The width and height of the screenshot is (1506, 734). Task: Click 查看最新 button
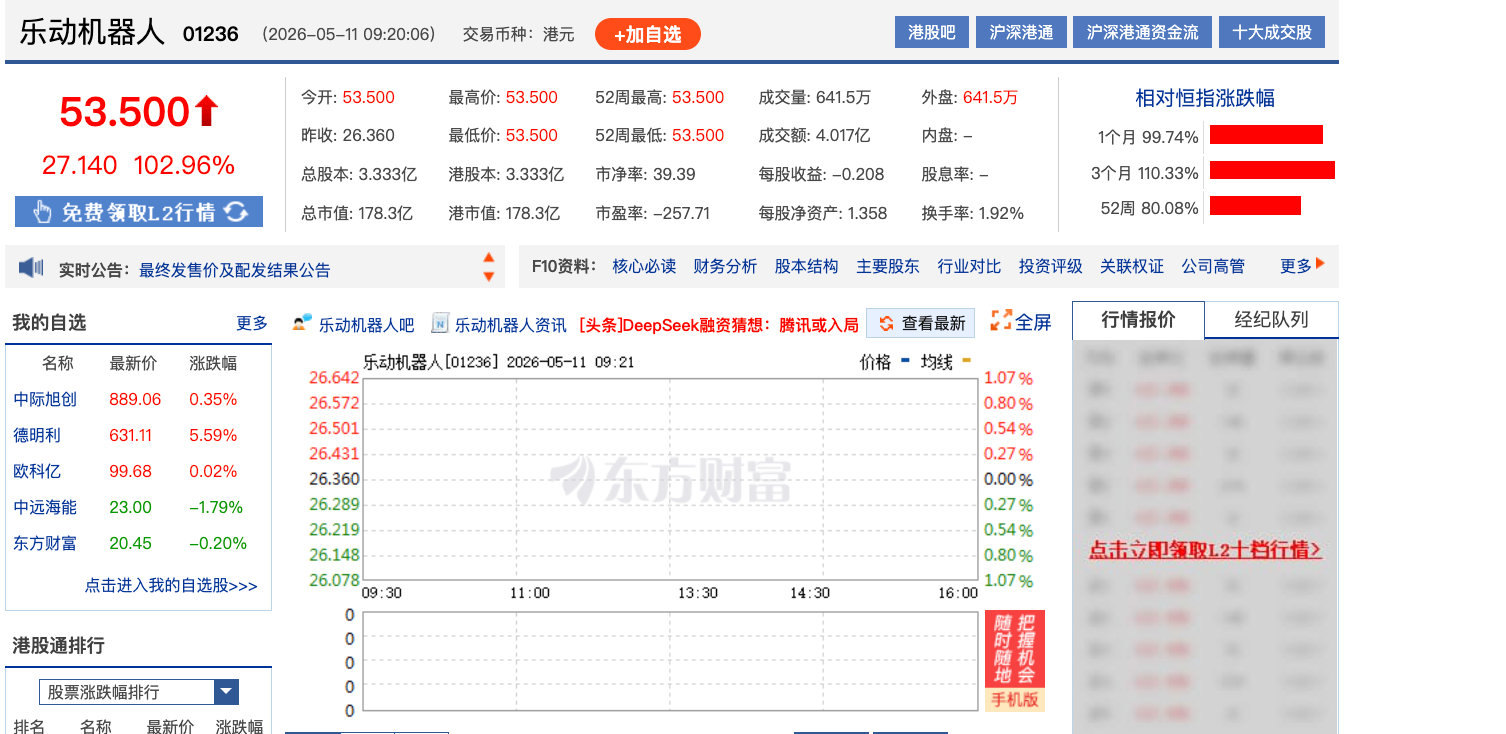tap(920, 323)
